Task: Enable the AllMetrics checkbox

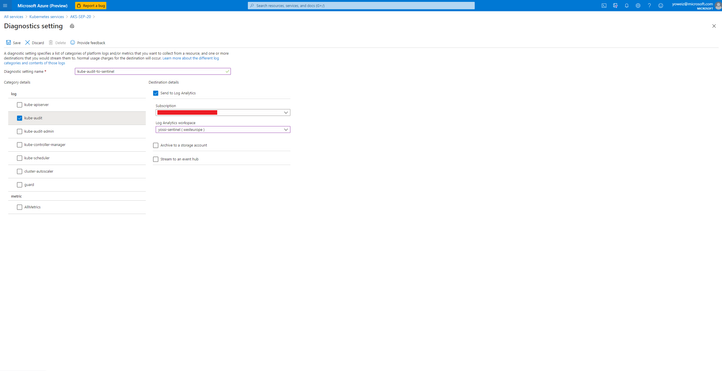Action: [19, 207]
